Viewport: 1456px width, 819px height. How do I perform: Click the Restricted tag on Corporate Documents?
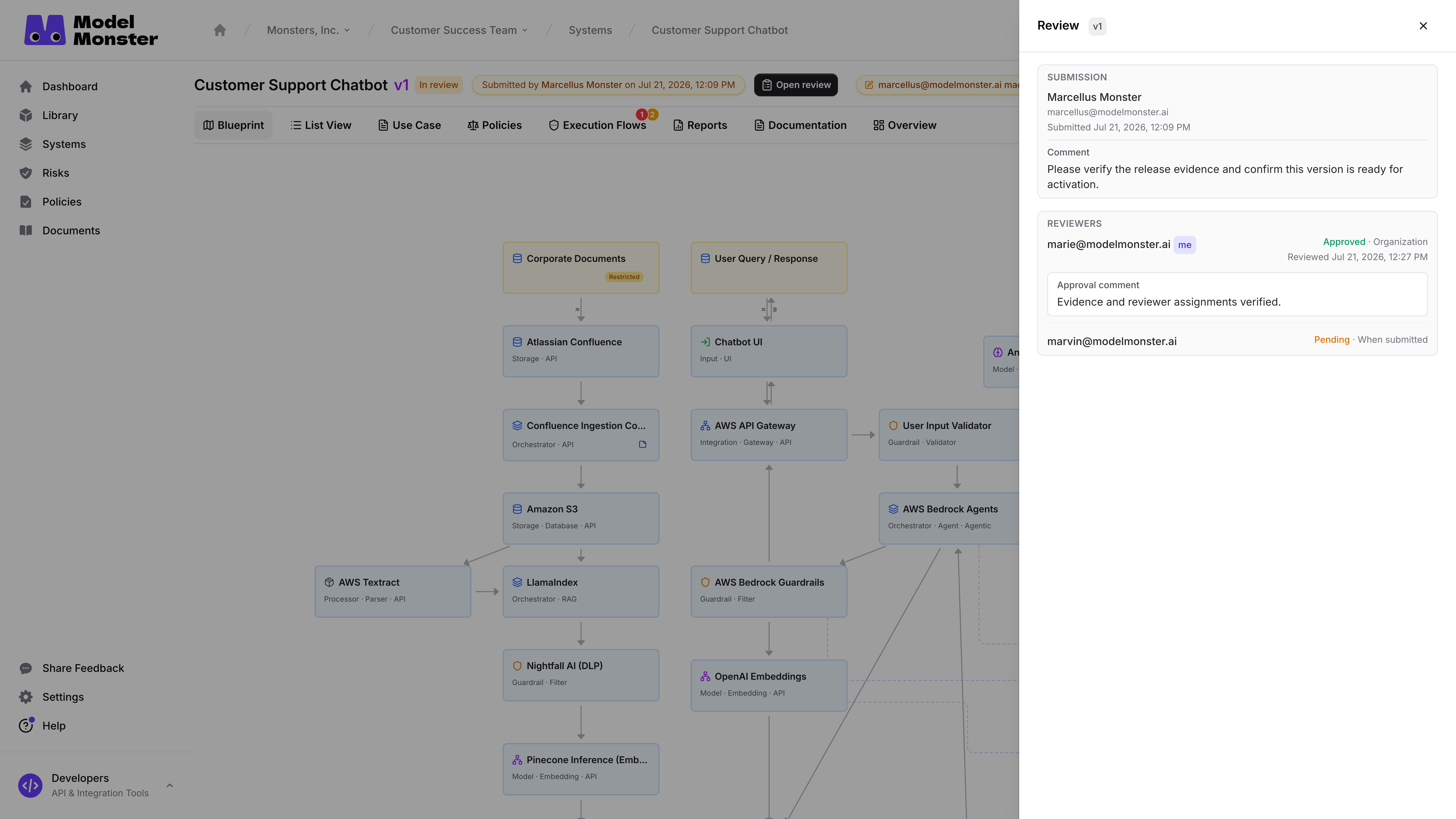[x=624, y=277]
